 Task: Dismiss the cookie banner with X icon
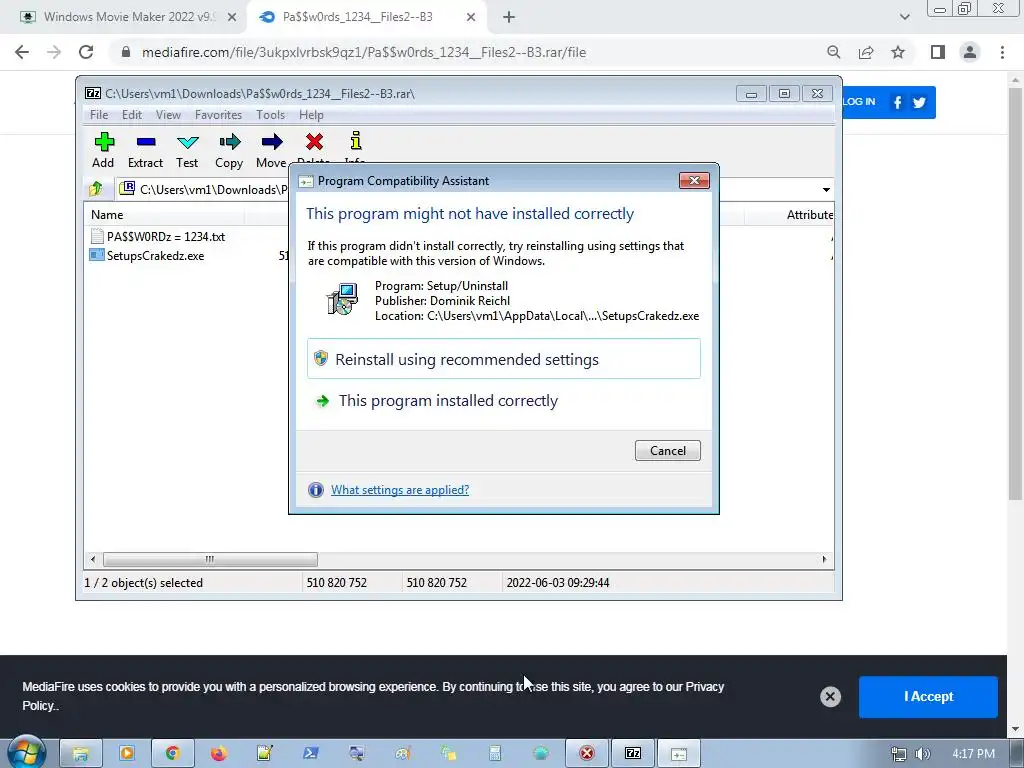830,697
